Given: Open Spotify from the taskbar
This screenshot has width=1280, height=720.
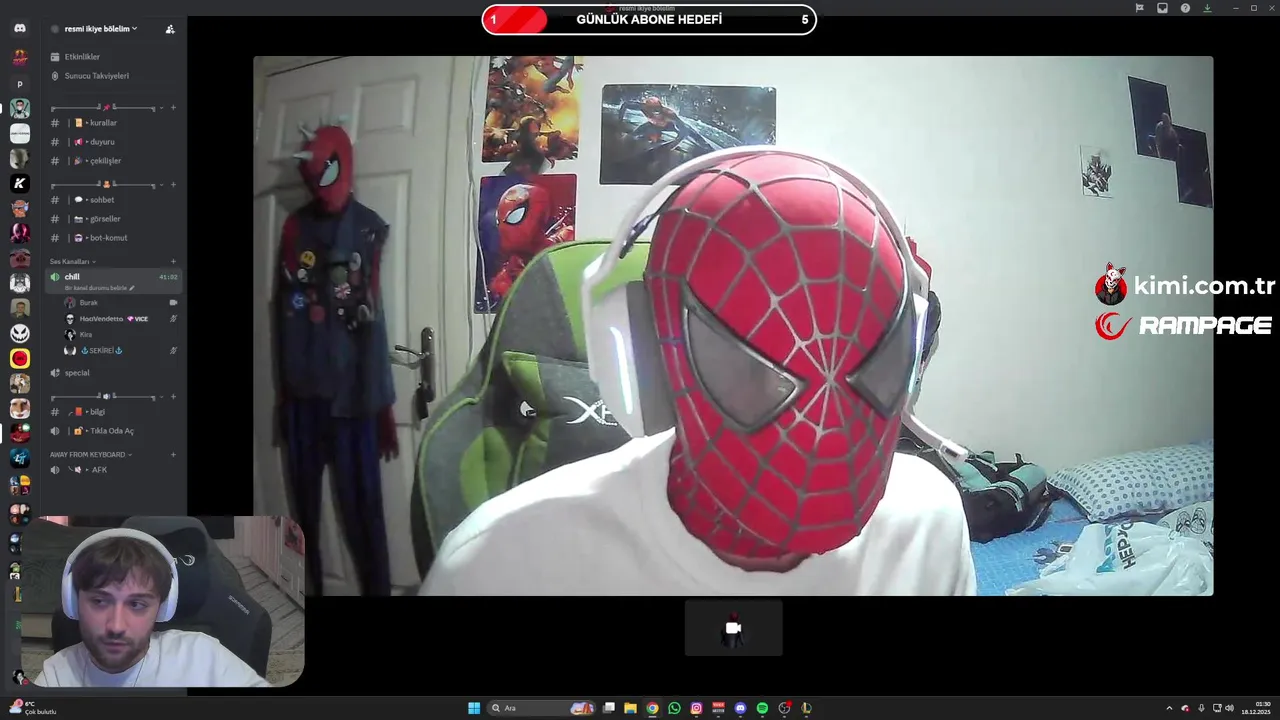Looking at the screenshot, I should point(762,708).
